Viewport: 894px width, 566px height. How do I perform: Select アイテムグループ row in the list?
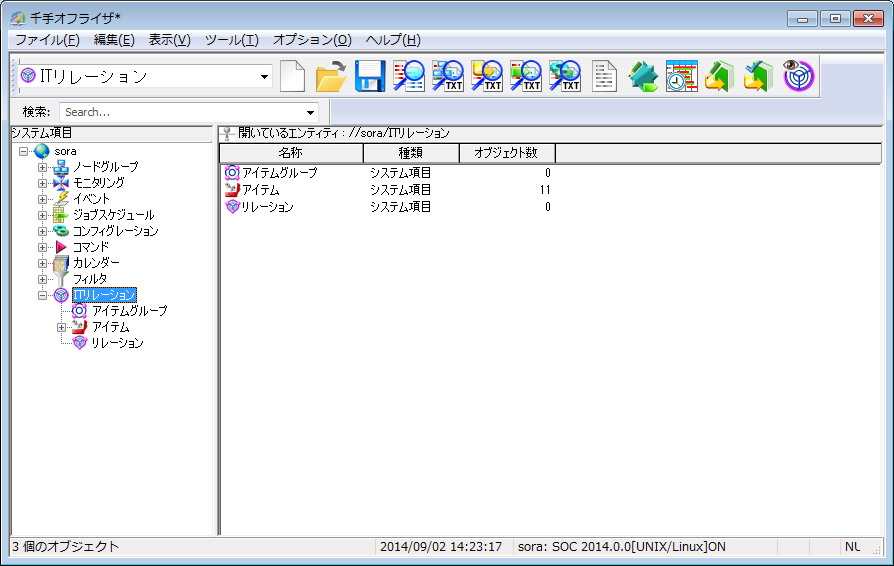point(388,173)
